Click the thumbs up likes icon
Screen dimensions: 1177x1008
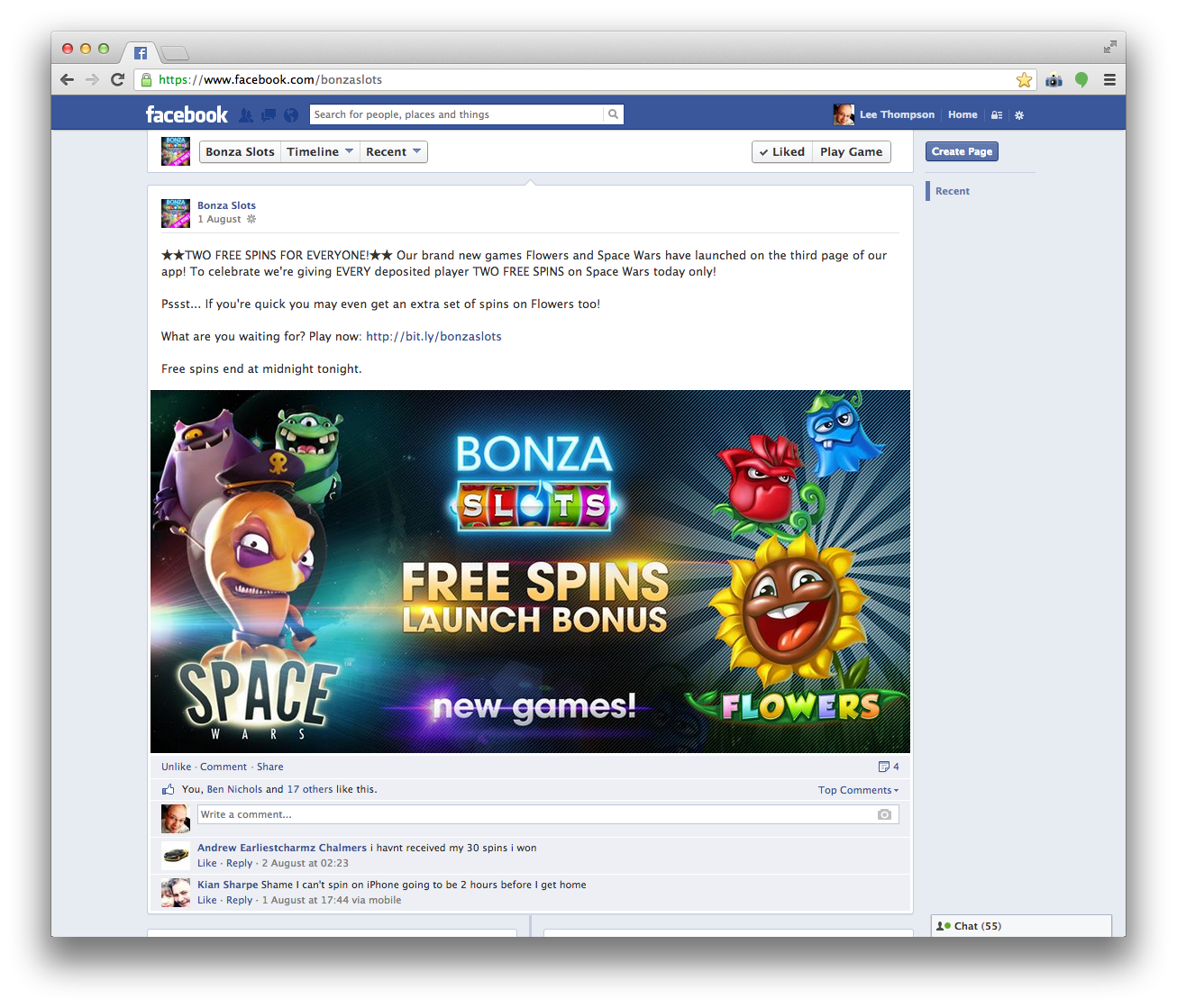(169, 789)
